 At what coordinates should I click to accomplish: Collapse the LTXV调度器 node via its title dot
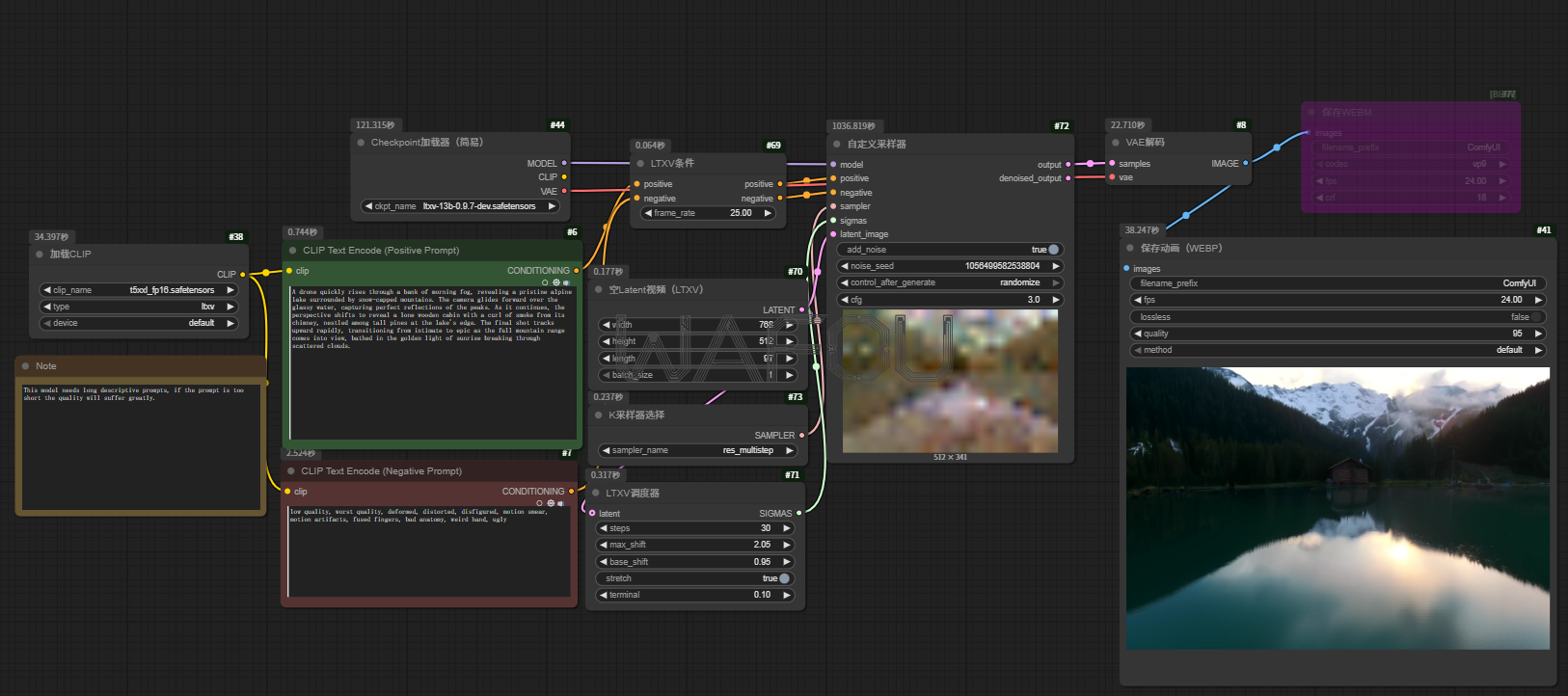[x=596, y=494]
